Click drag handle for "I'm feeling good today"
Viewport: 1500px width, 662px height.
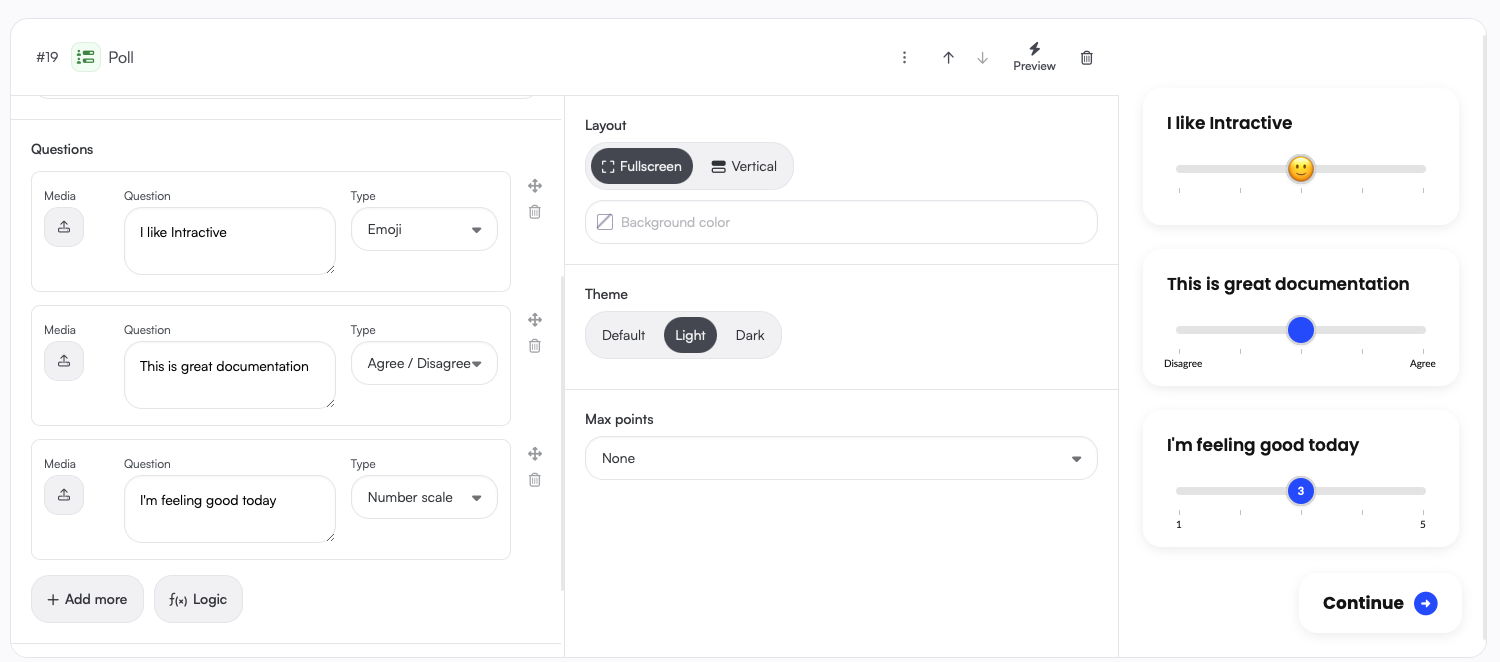click(535, 454)
